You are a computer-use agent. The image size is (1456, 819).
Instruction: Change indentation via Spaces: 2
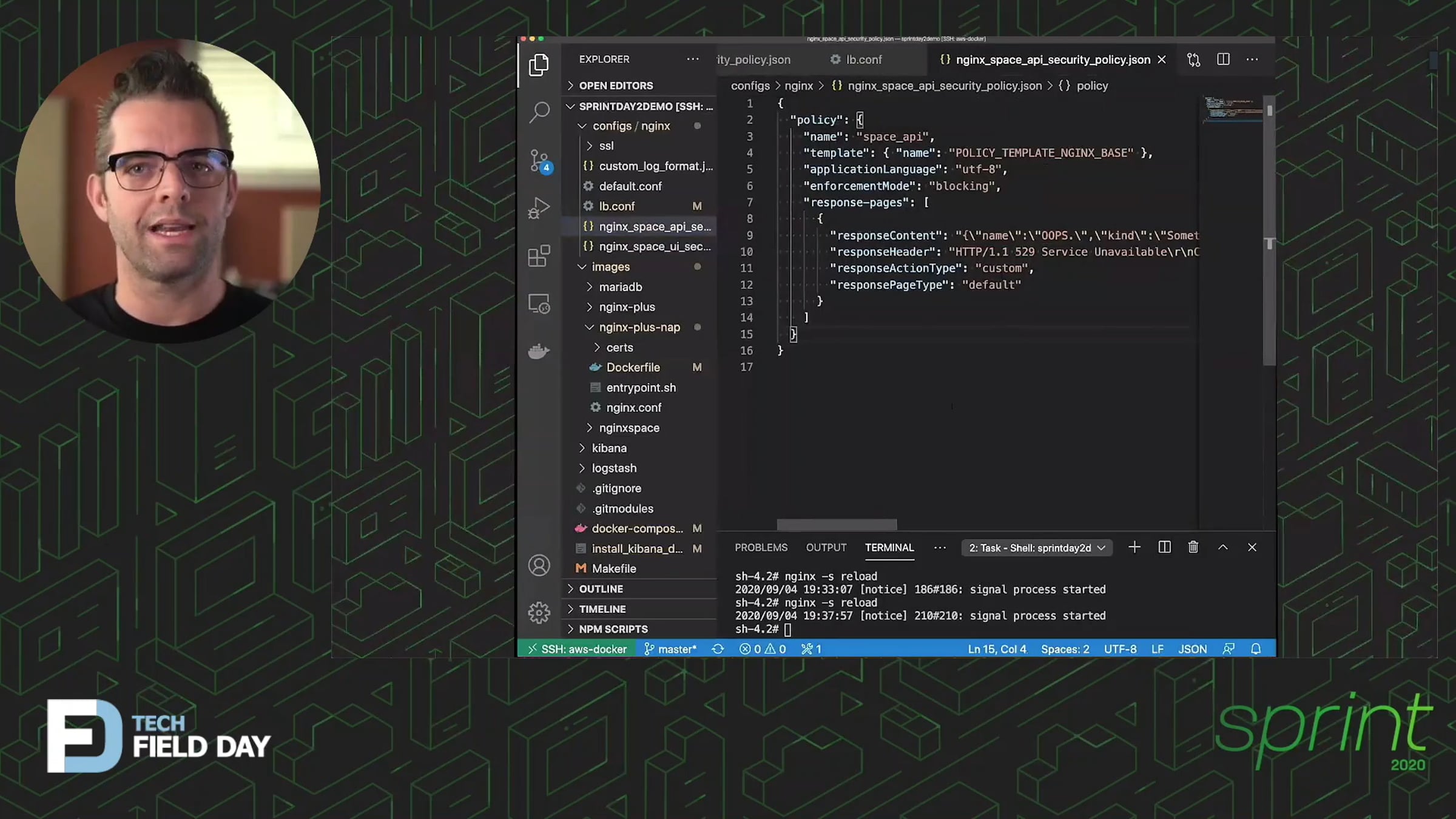point(1065,649)
